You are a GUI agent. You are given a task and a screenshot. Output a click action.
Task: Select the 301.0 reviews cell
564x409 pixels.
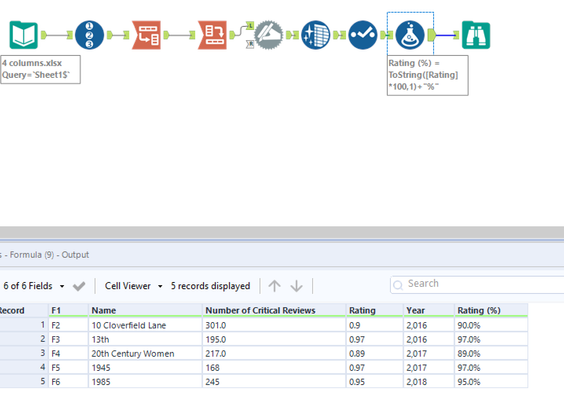coord(274,325)
